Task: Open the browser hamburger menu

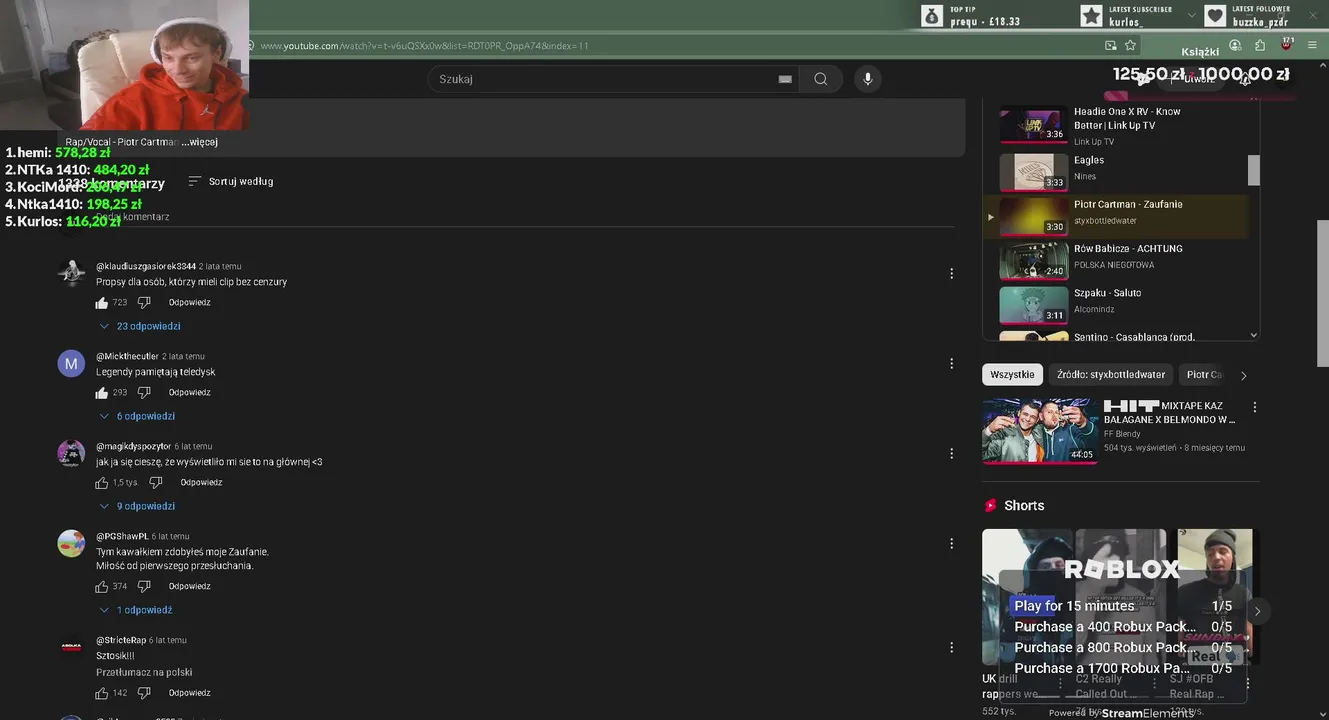Action: [1312, 45]
